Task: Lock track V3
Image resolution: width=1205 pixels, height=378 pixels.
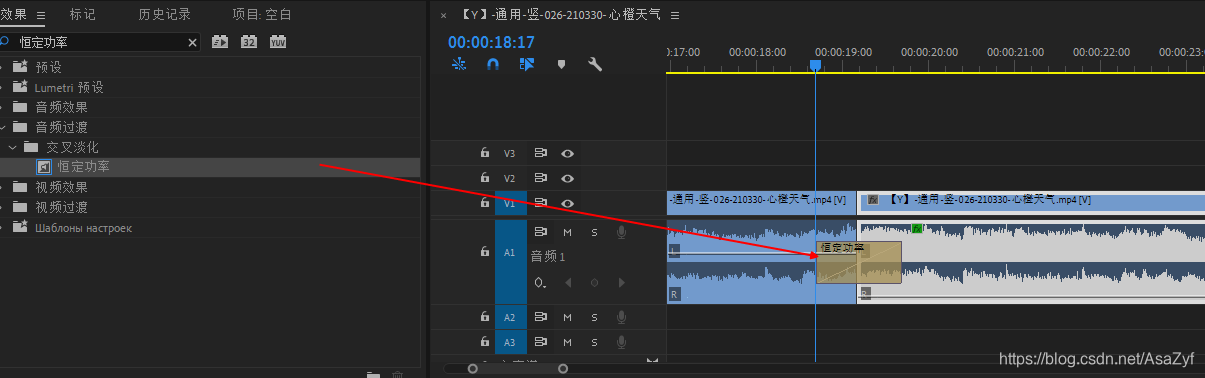Action: click(485, 153)
